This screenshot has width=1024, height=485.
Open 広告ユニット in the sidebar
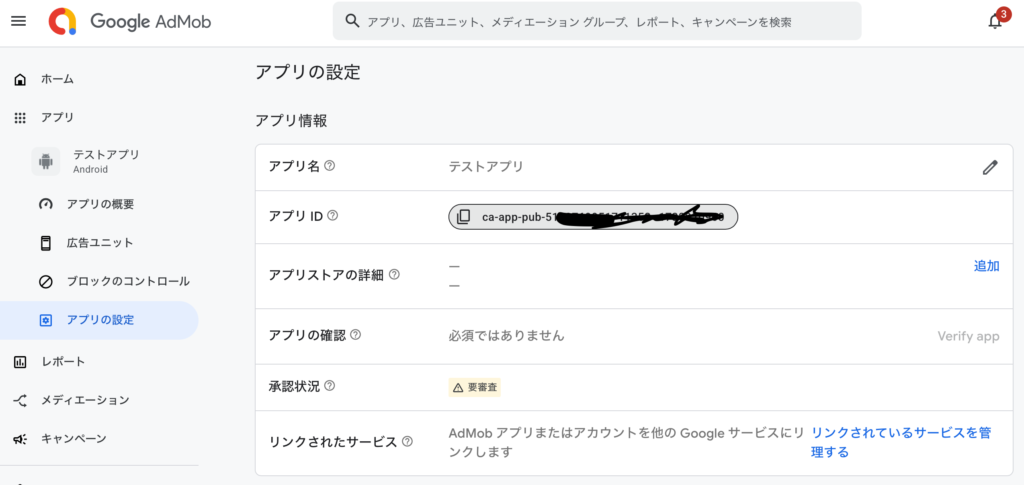click(x=99, y=243)
